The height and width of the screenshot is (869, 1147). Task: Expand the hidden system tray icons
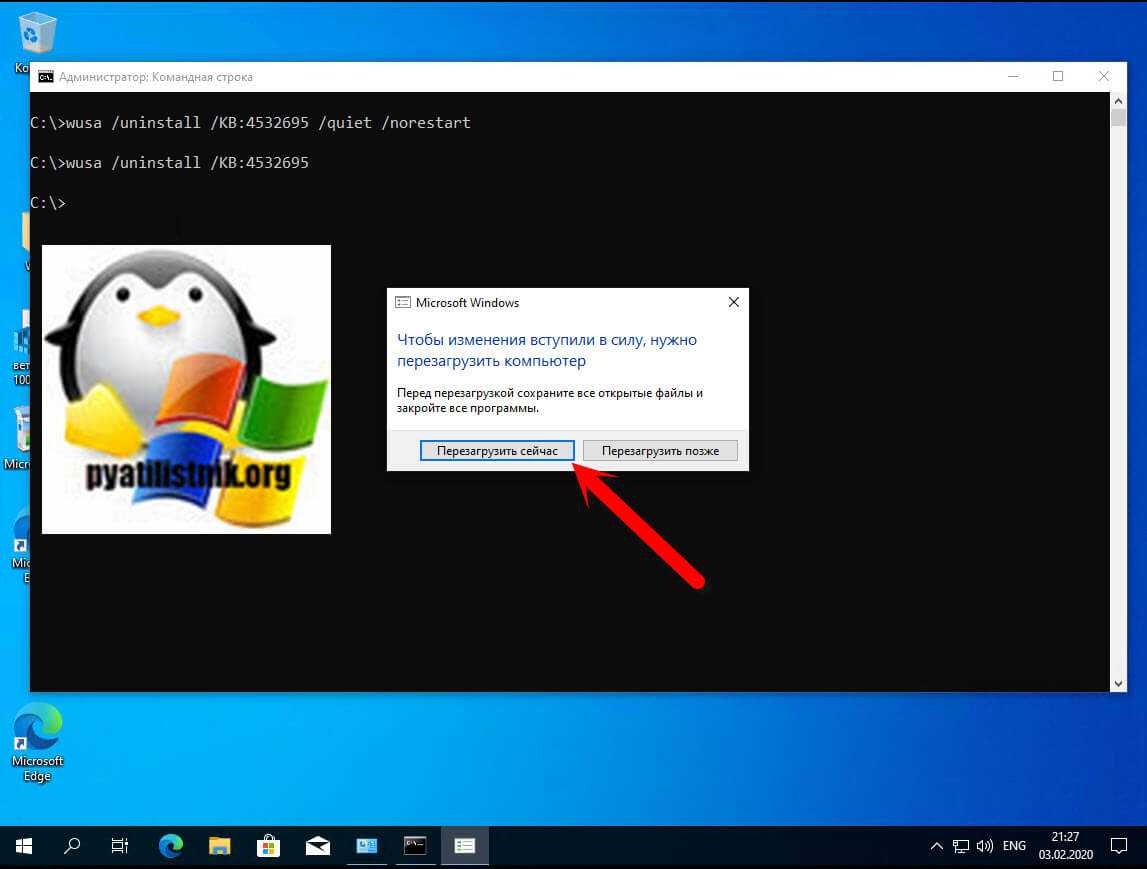[x=936, y=846]
